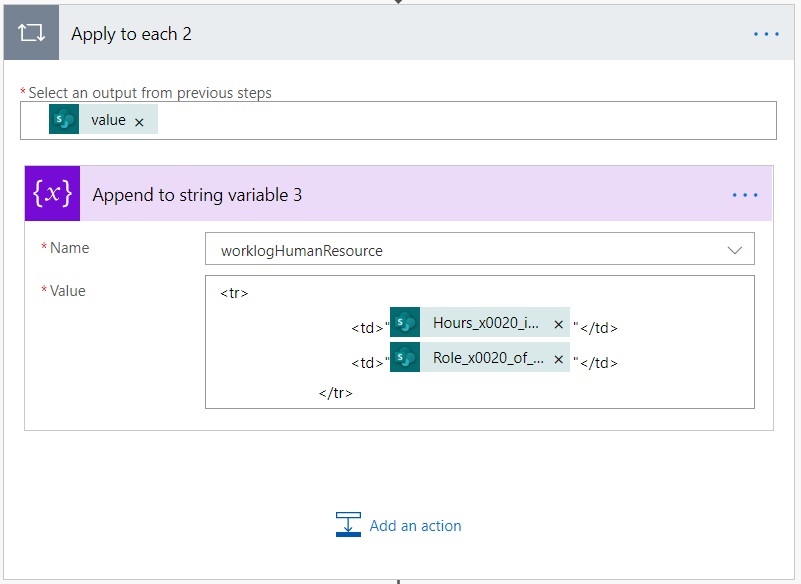Click the SharePoint icon on value token

(x=64, y=120)
